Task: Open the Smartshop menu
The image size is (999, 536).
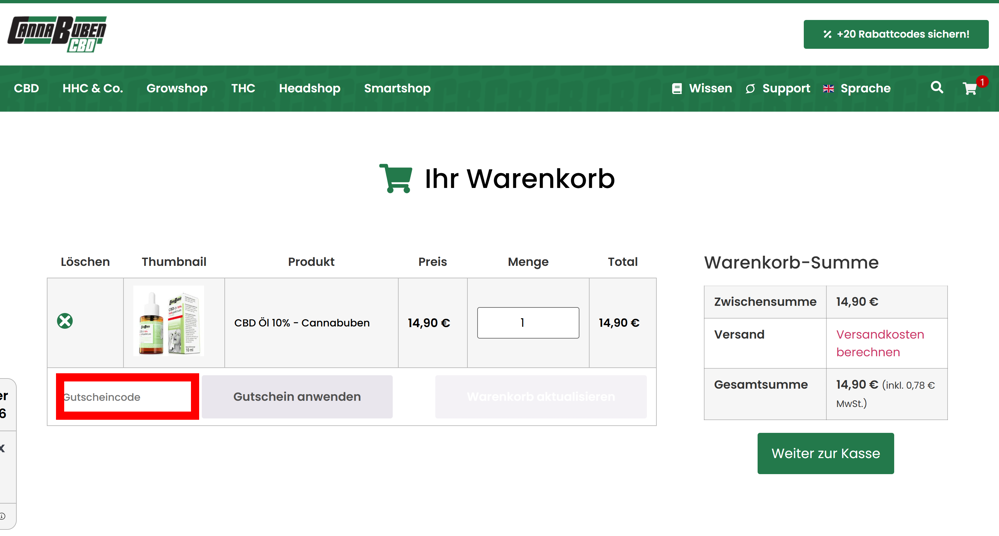Action: pyautogui.click(x=398, y=89)
